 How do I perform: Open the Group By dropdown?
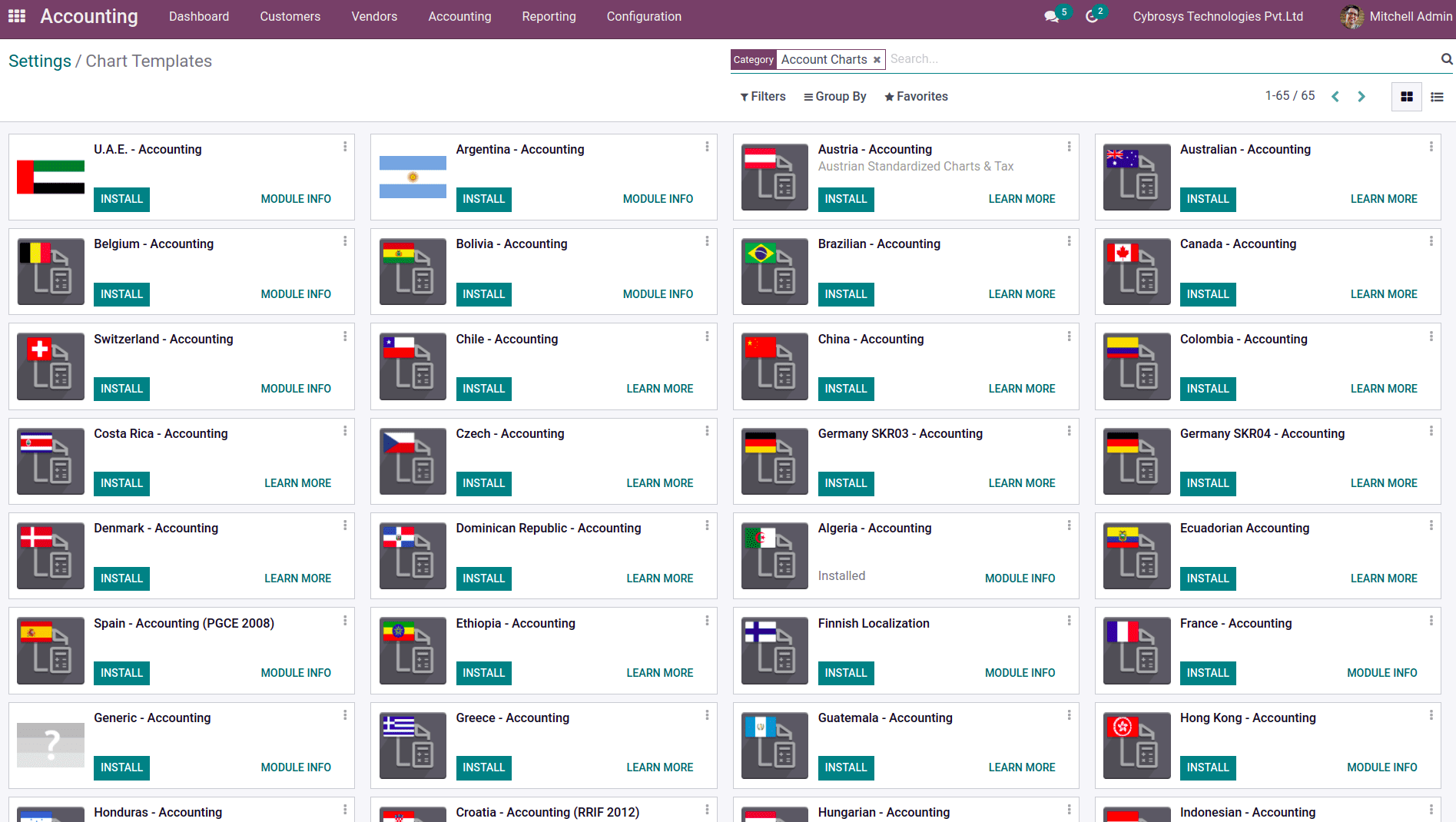pos(835,97)
